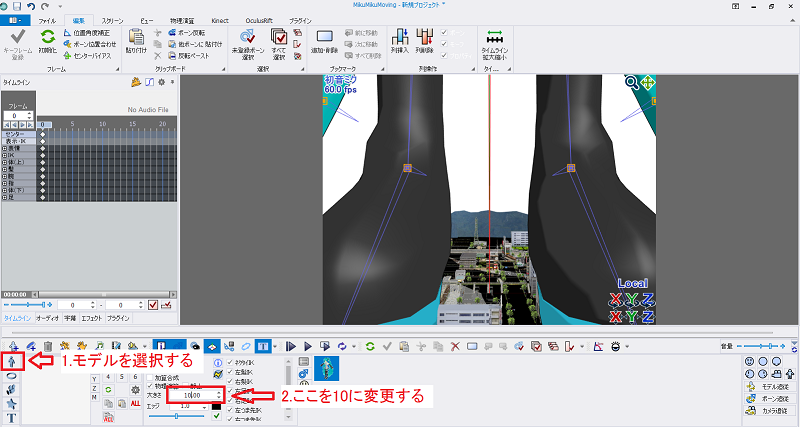Select the T text mode icon
This screenshot has width=800, height=427.
(x=11, y=418)
